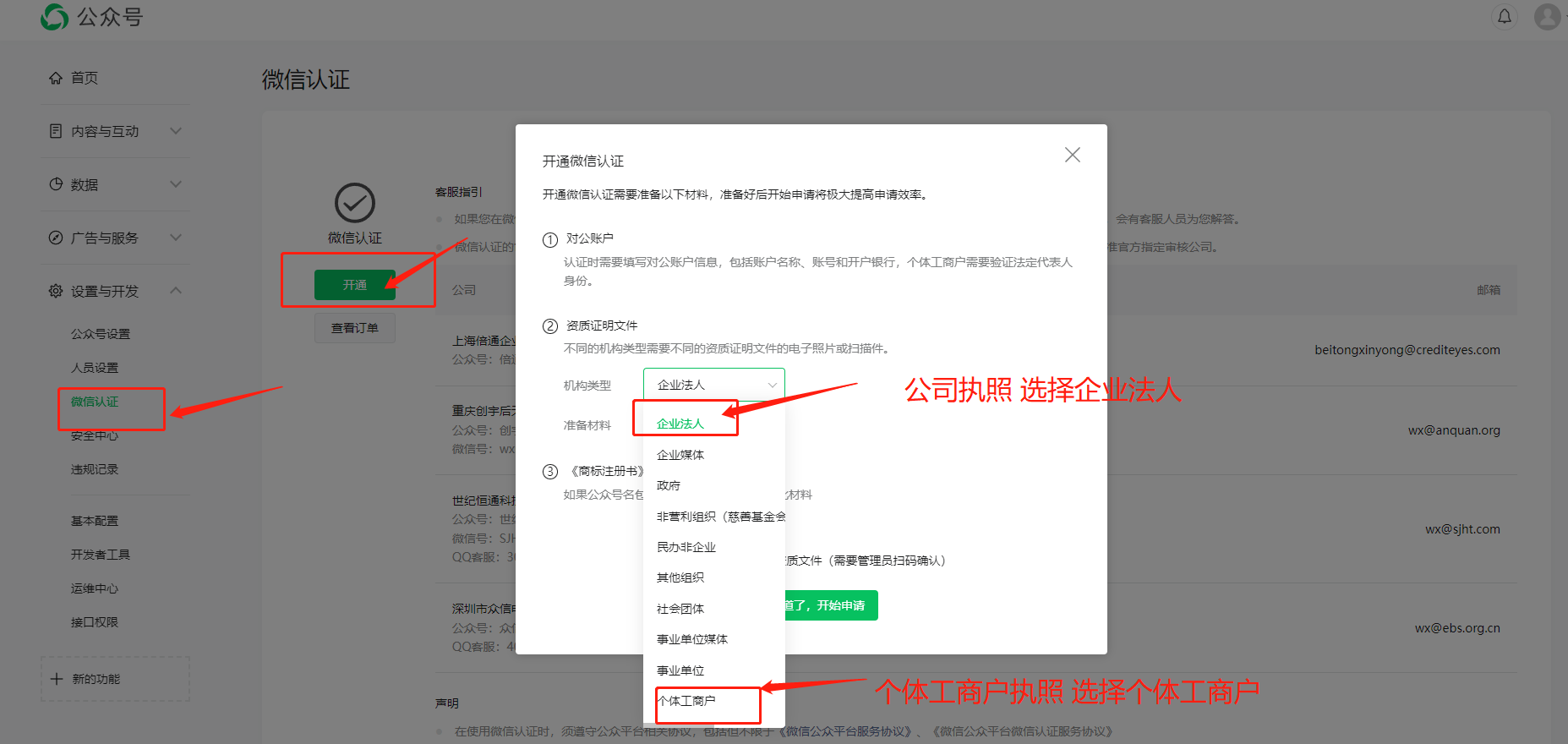Click the 微信认证 page heading
Screen dimensions: 1568x744
pos(306,79)
